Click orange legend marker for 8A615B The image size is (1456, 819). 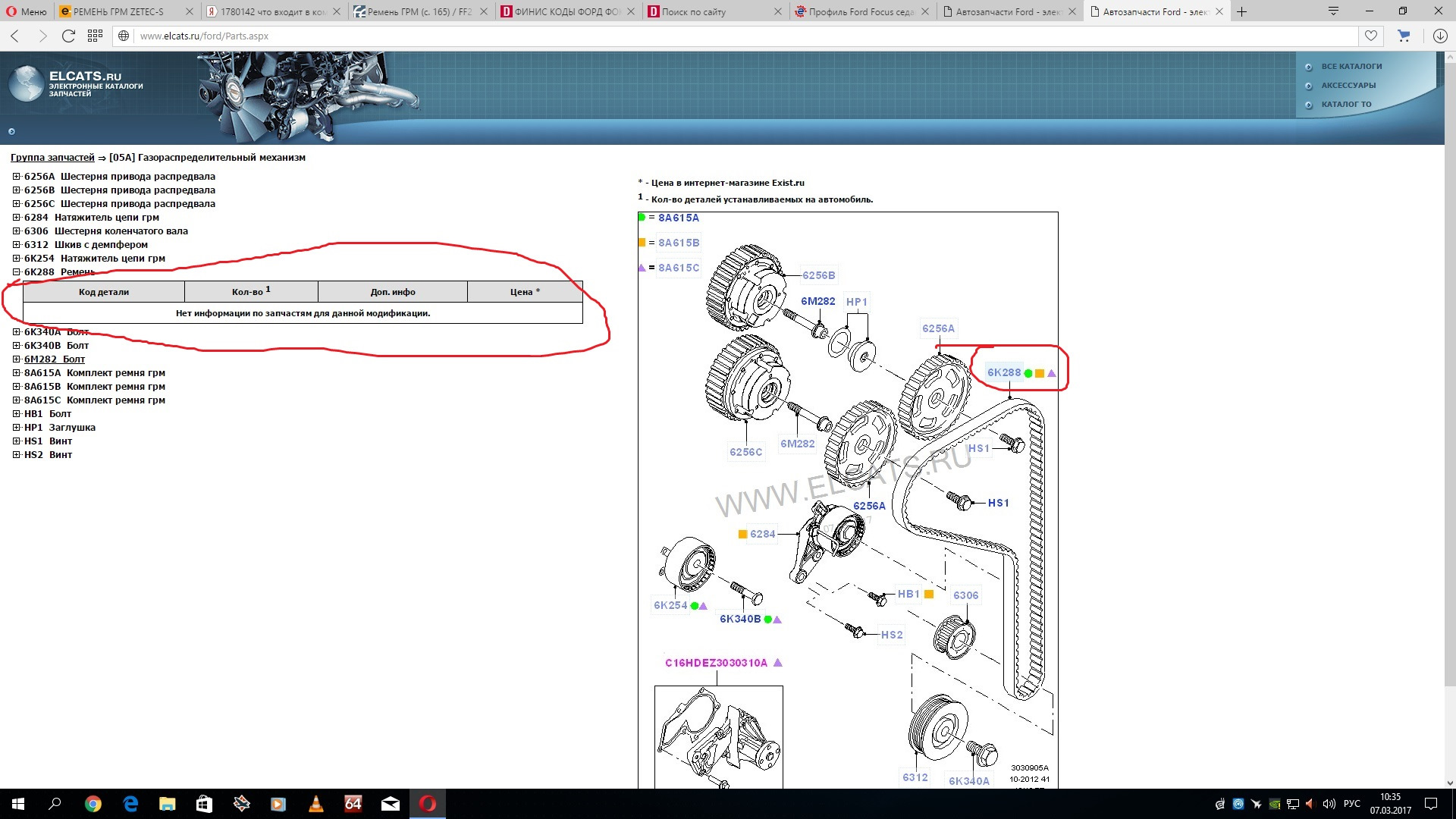[642, 243]
